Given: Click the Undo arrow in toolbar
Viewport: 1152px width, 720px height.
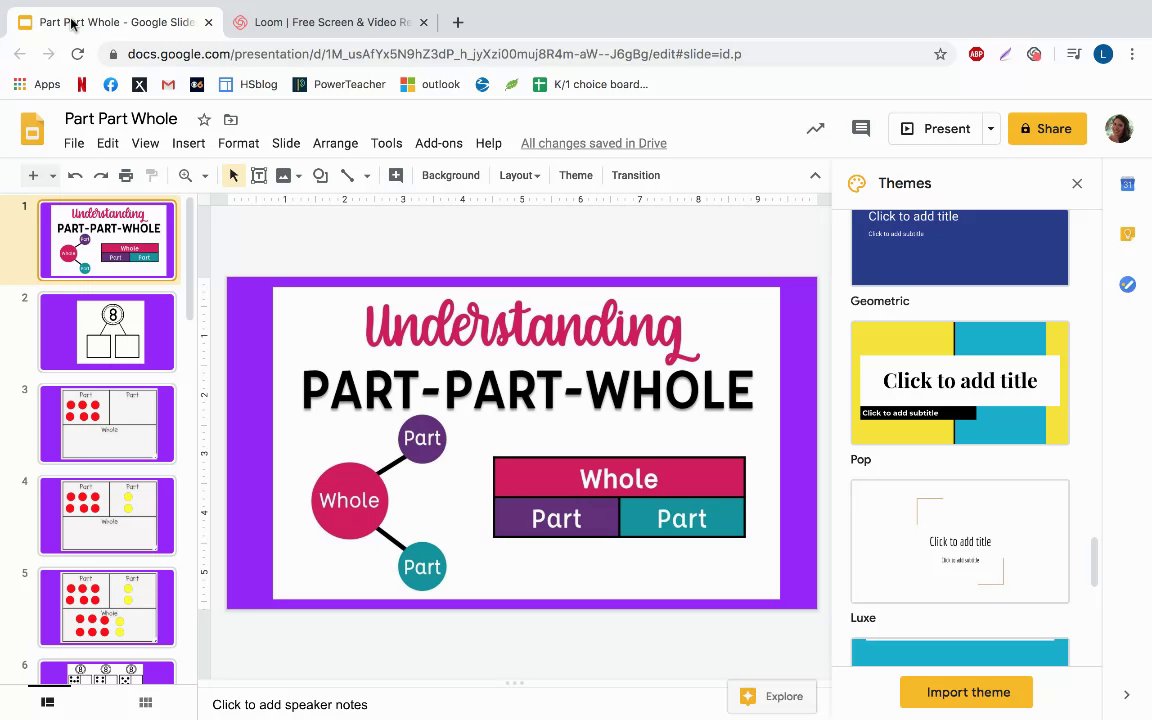Looking at the screenshot, I should 75,176.
